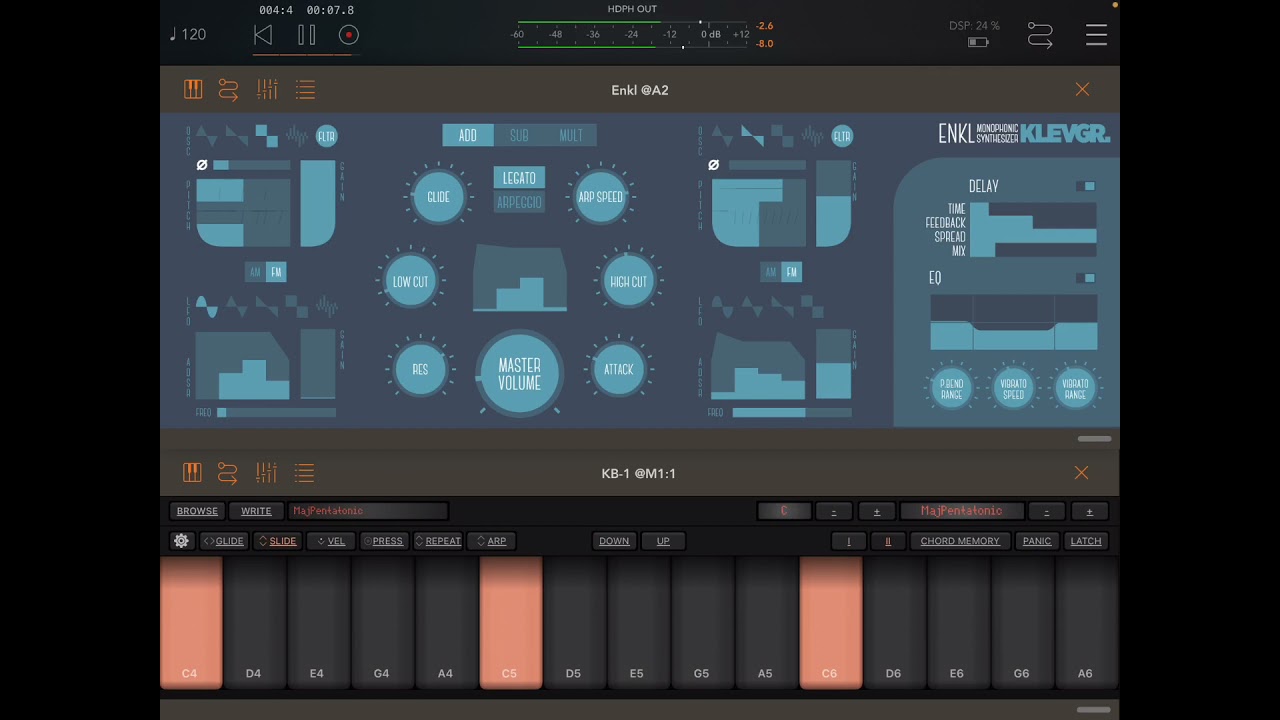
Task: Click the CHORD MEMORY button
Action: (960, 541)
